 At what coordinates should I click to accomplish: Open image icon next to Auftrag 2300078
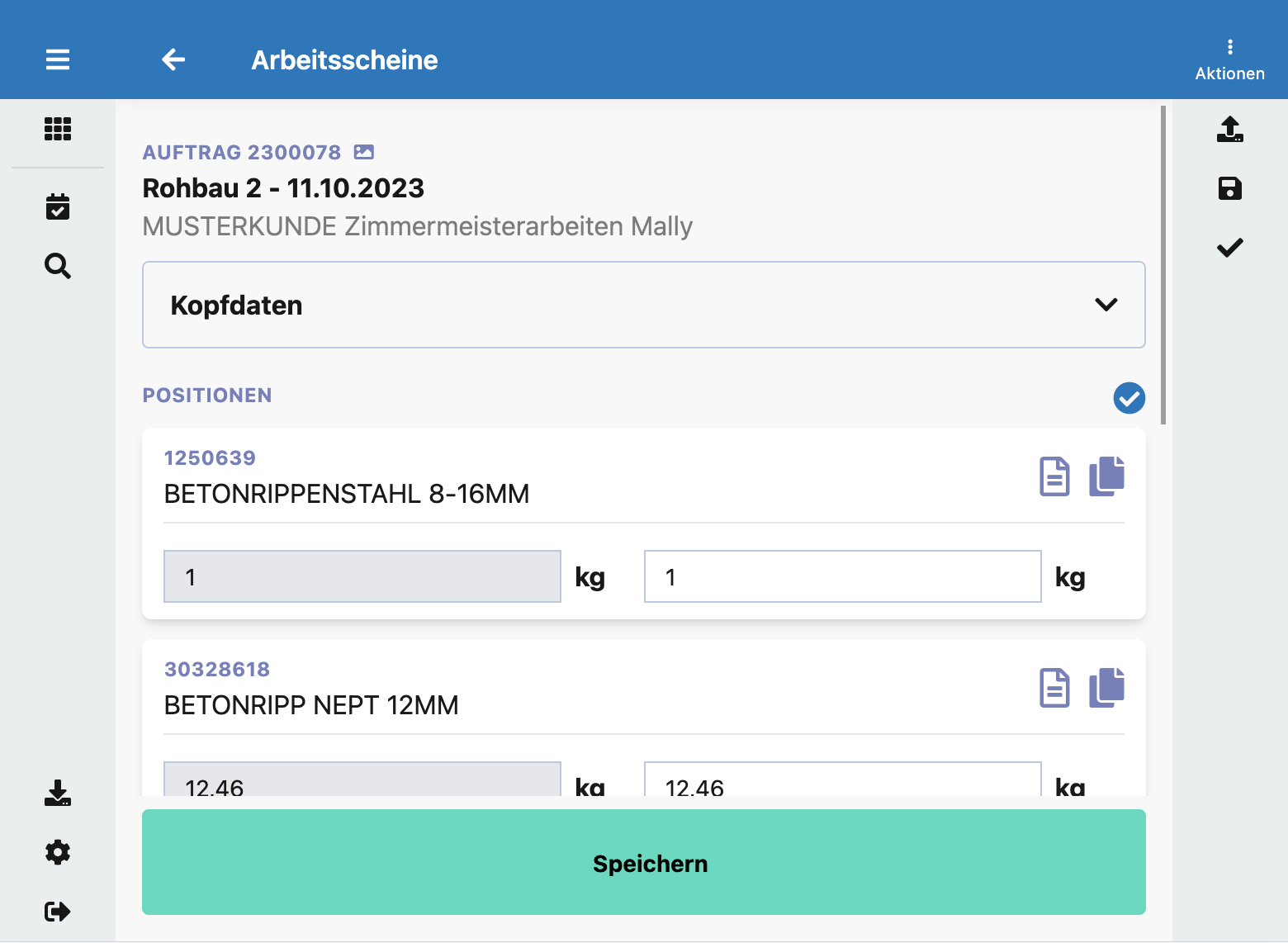point(364,152)
